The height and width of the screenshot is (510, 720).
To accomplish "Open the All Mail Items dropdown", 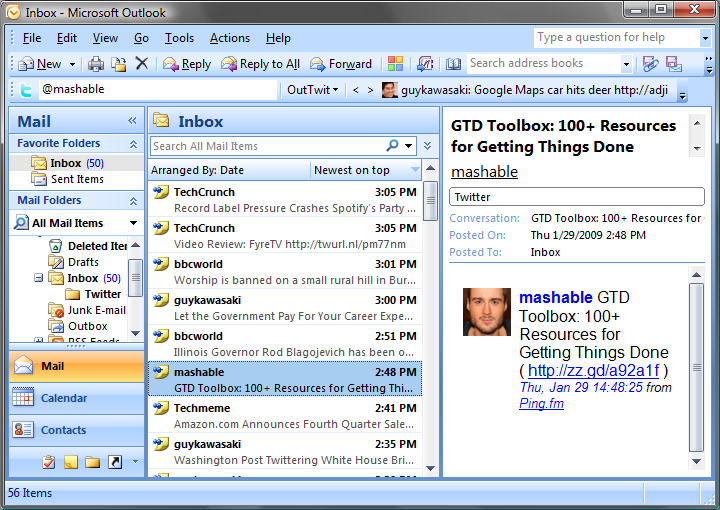I will (x=133, y=223).
